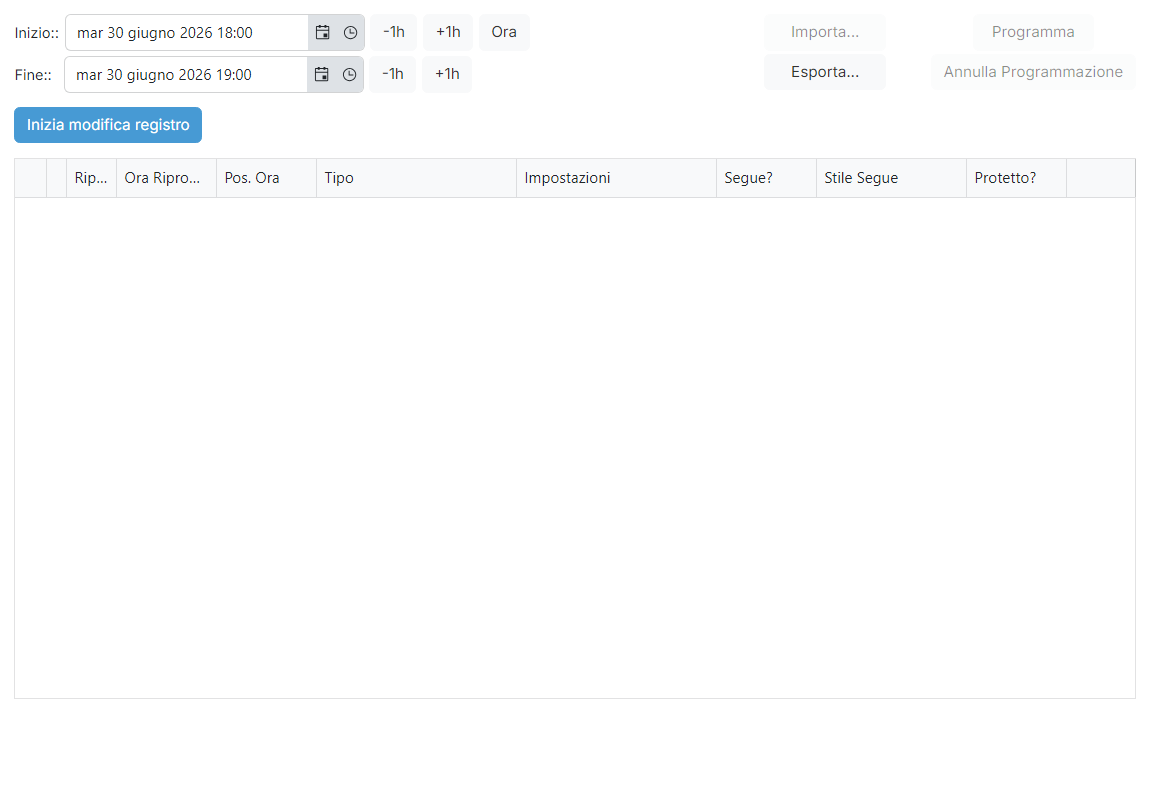Click the Importa... button

[824, 32]
